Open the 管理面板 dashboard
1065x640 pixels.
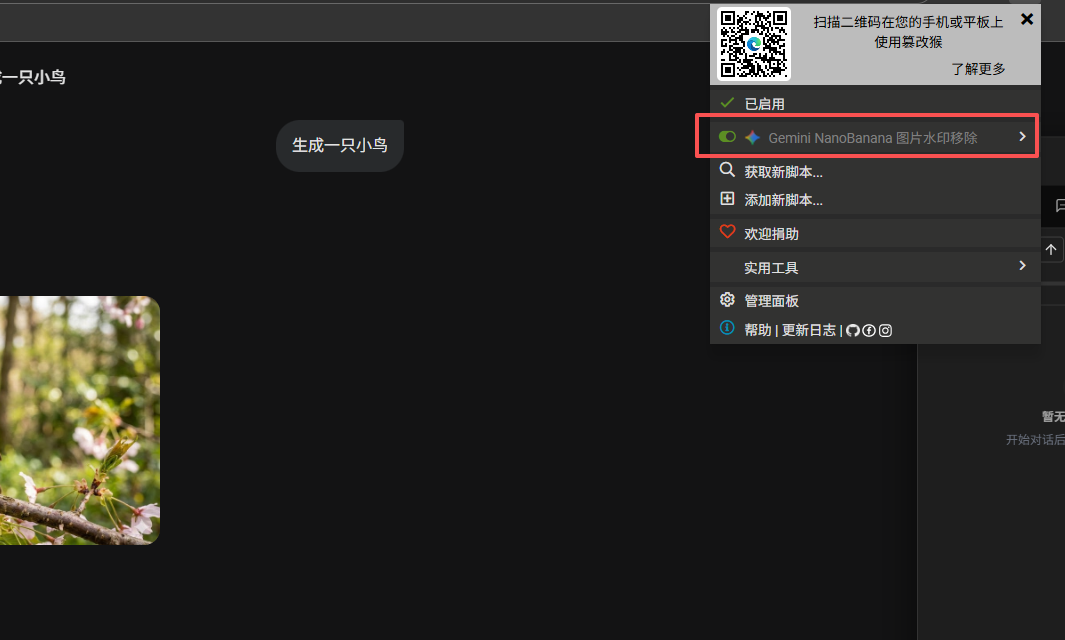[x=771, y=301]
